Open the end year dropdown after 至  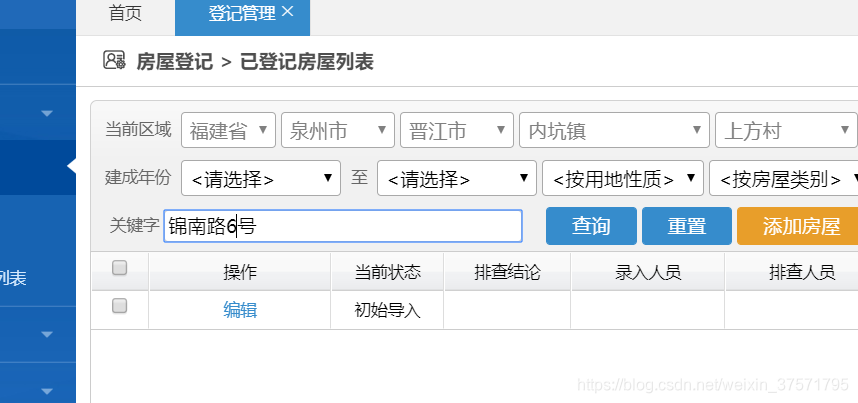[x=456, y=178]
